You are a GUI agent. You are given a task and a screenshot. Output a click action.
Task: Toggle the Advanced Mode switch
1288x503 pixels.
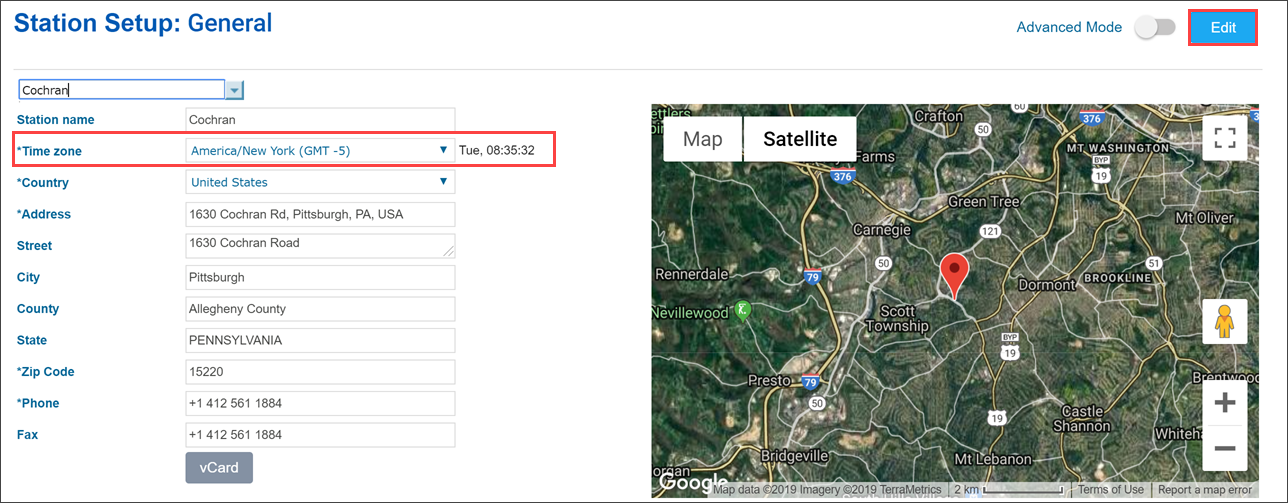point(1155,28)
